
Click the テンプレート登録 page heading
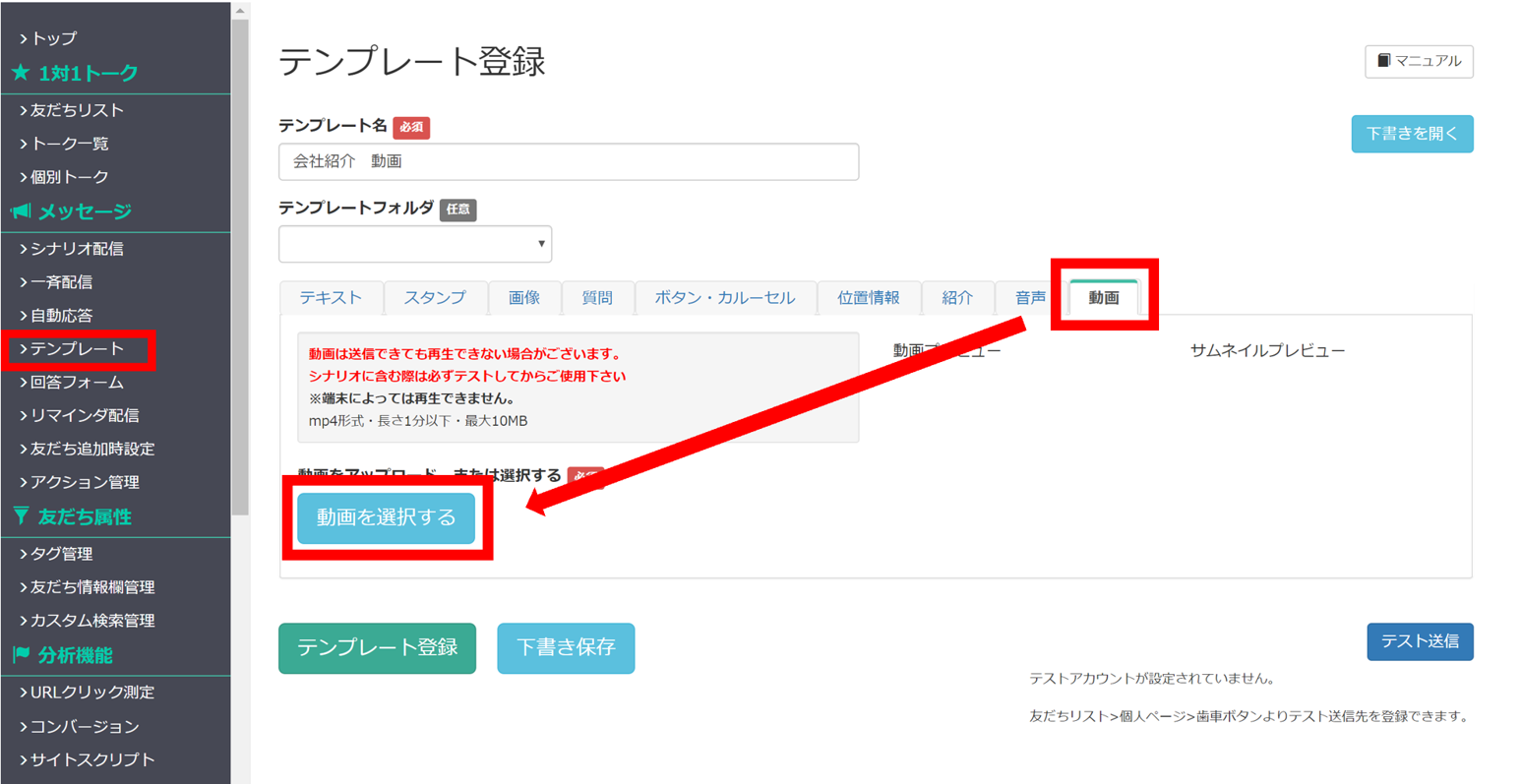click(x=412, y=62)
